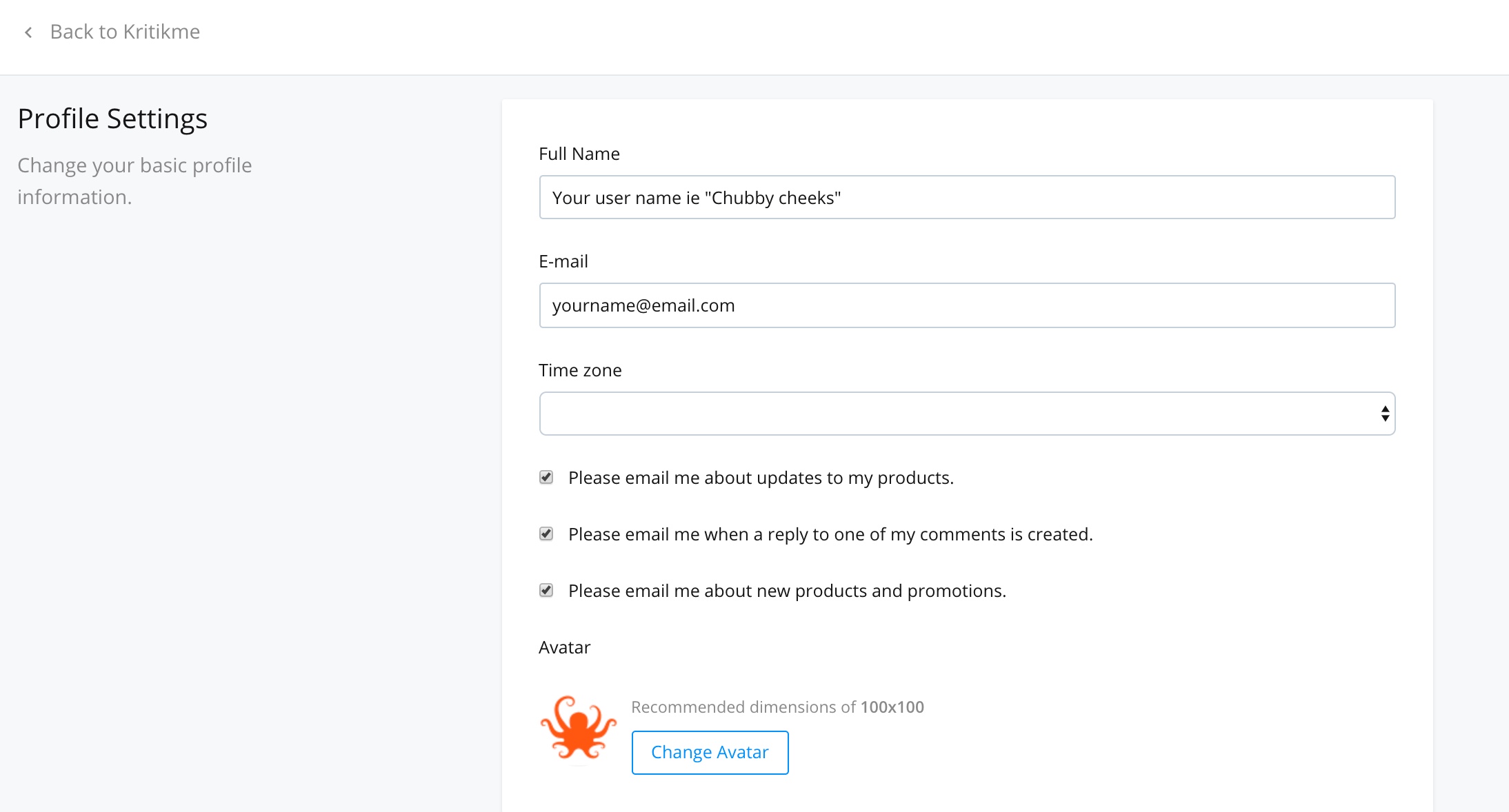Click the Profile Settings heading

(112, 119)
